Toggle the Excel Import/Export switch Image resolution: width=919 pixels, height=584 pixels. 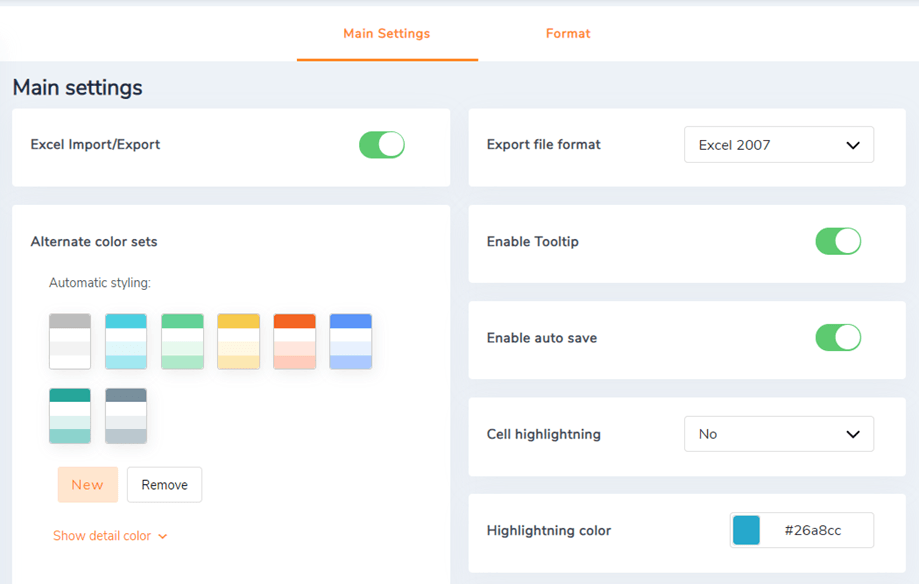pos(382,145)
